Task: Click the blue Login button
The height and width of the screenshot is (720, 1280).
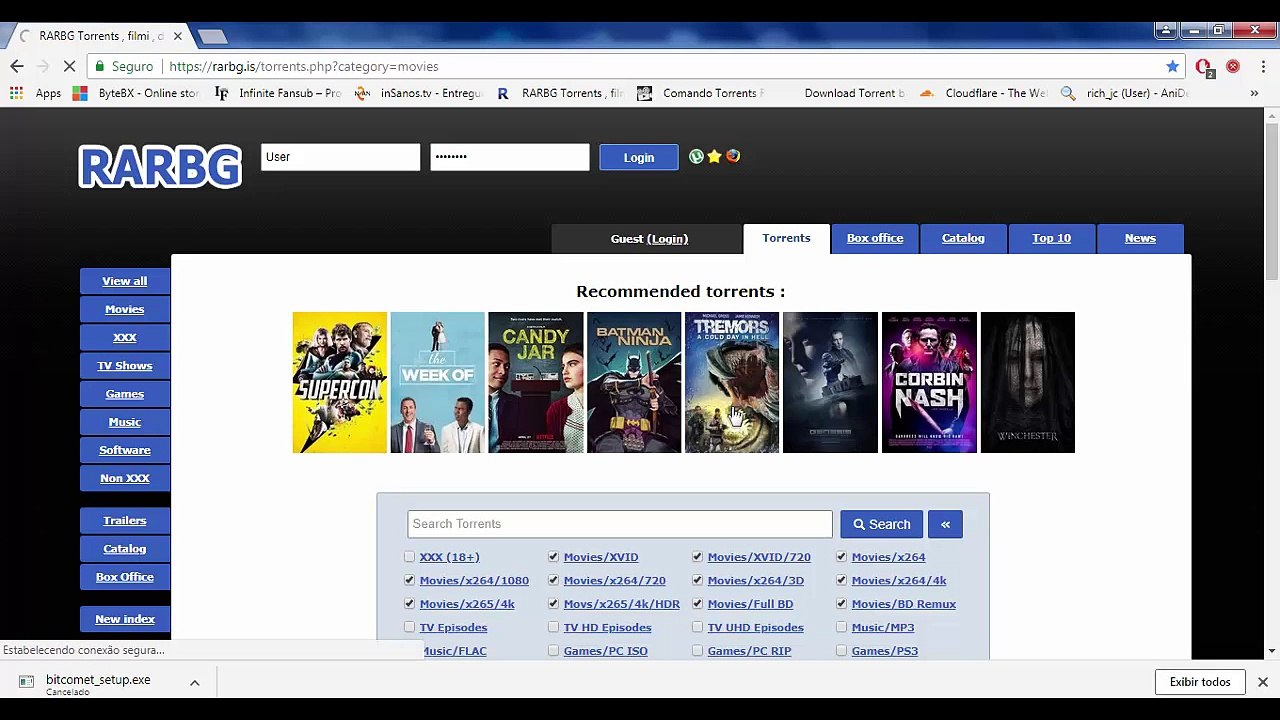Action: (639, 157)
